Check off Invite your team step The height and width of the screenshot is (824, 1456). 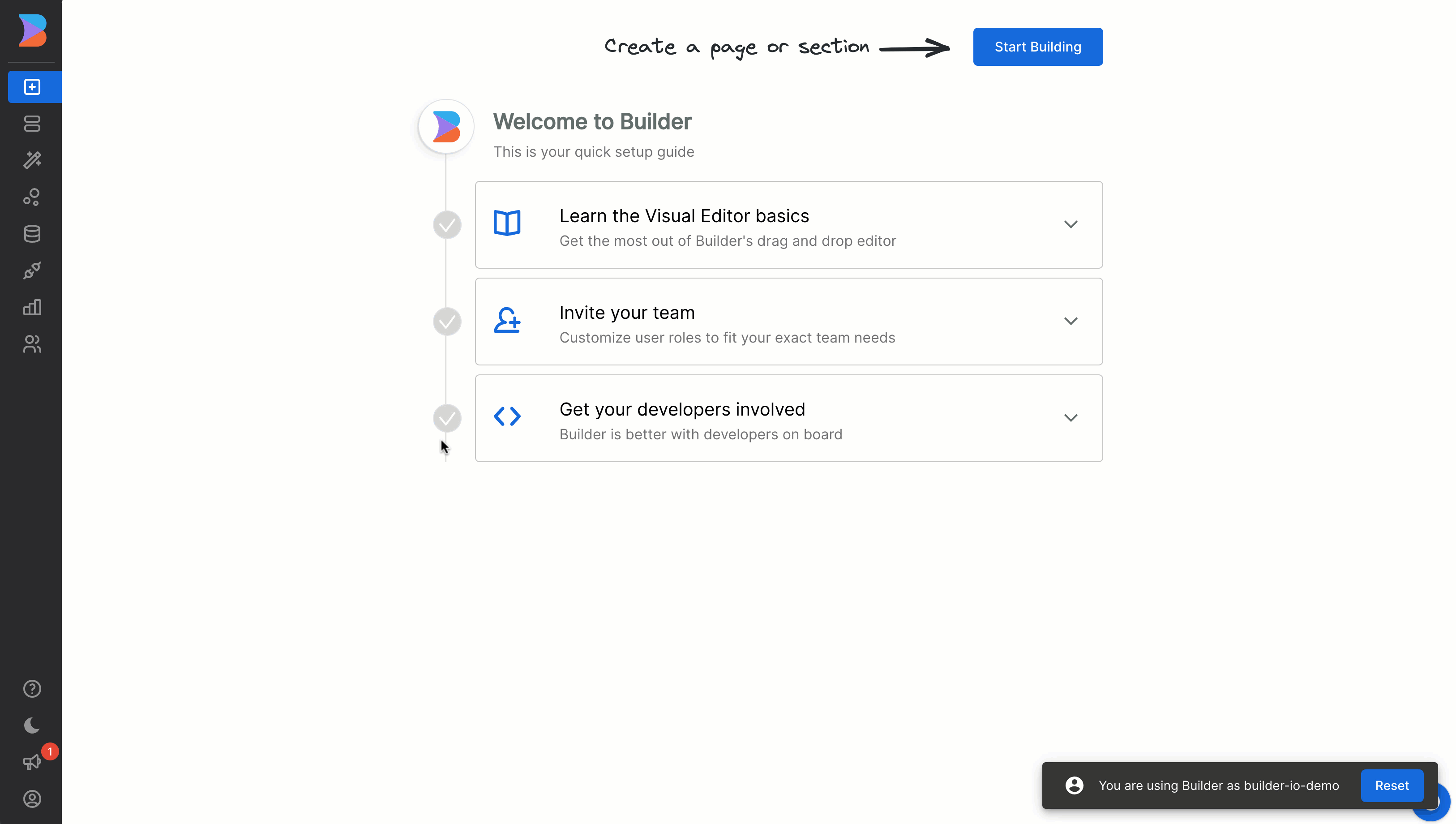click(447, 322)
